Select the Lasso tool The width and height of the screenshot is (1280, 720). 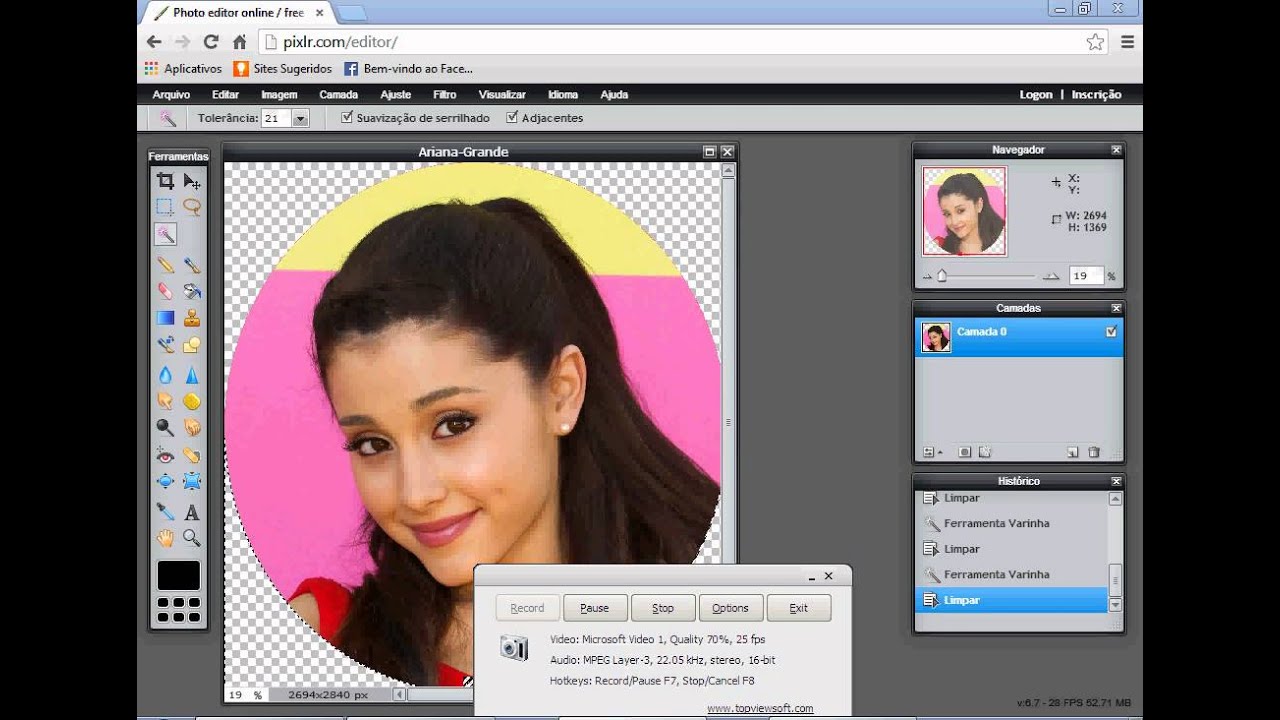pos(192,207)
